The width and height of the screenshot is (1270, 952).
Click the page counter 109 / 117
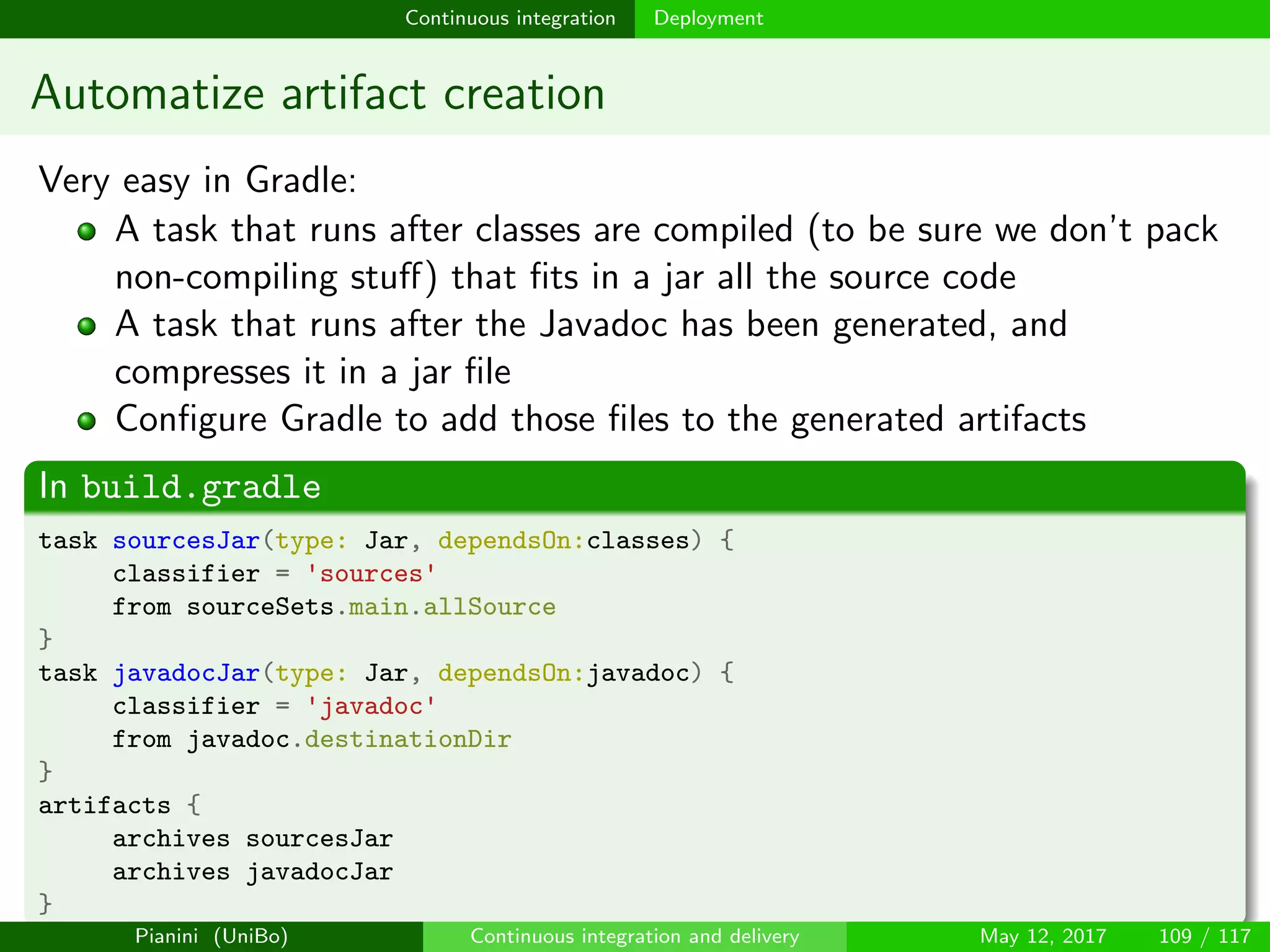pos(1204,936)
